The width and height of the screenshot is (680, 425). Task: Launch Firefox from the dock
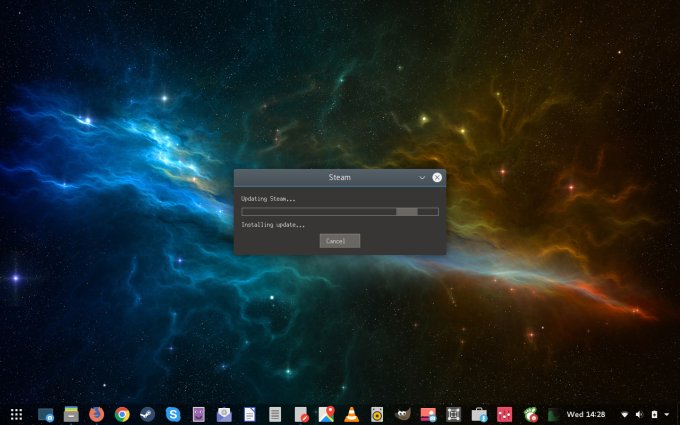click(x=97, y=415)
